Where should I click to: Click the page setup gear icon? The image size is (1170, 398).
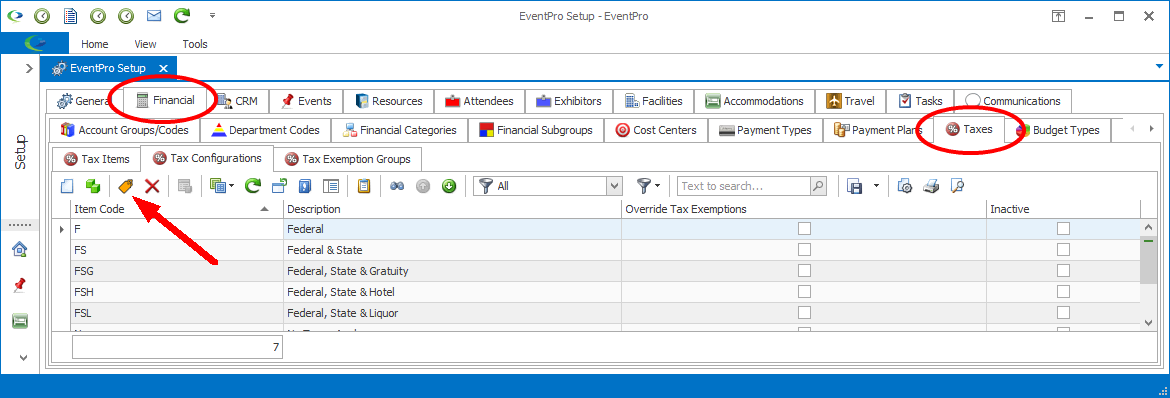904,186
